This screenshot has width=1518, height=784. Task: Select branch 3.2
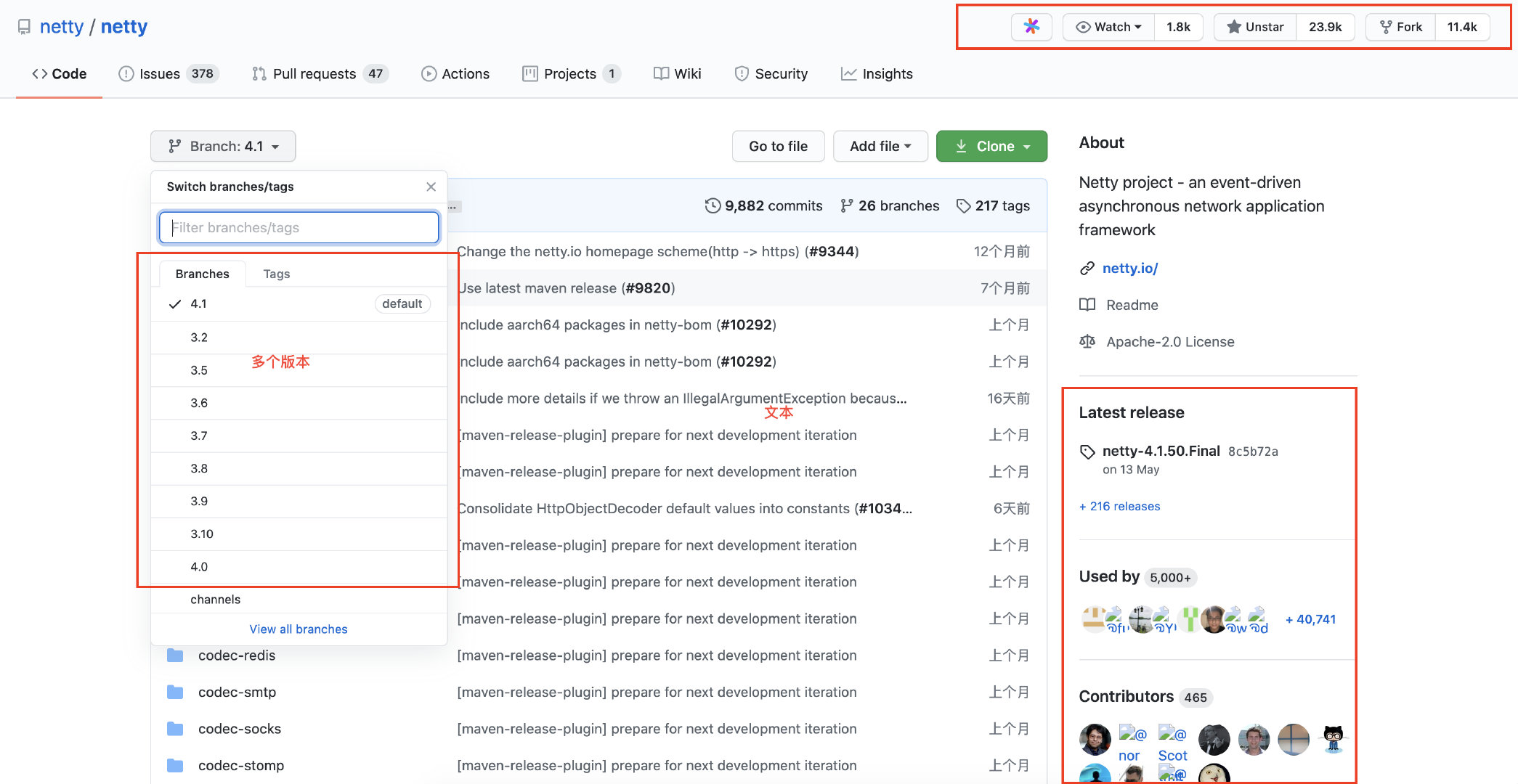tap(299, 338)
